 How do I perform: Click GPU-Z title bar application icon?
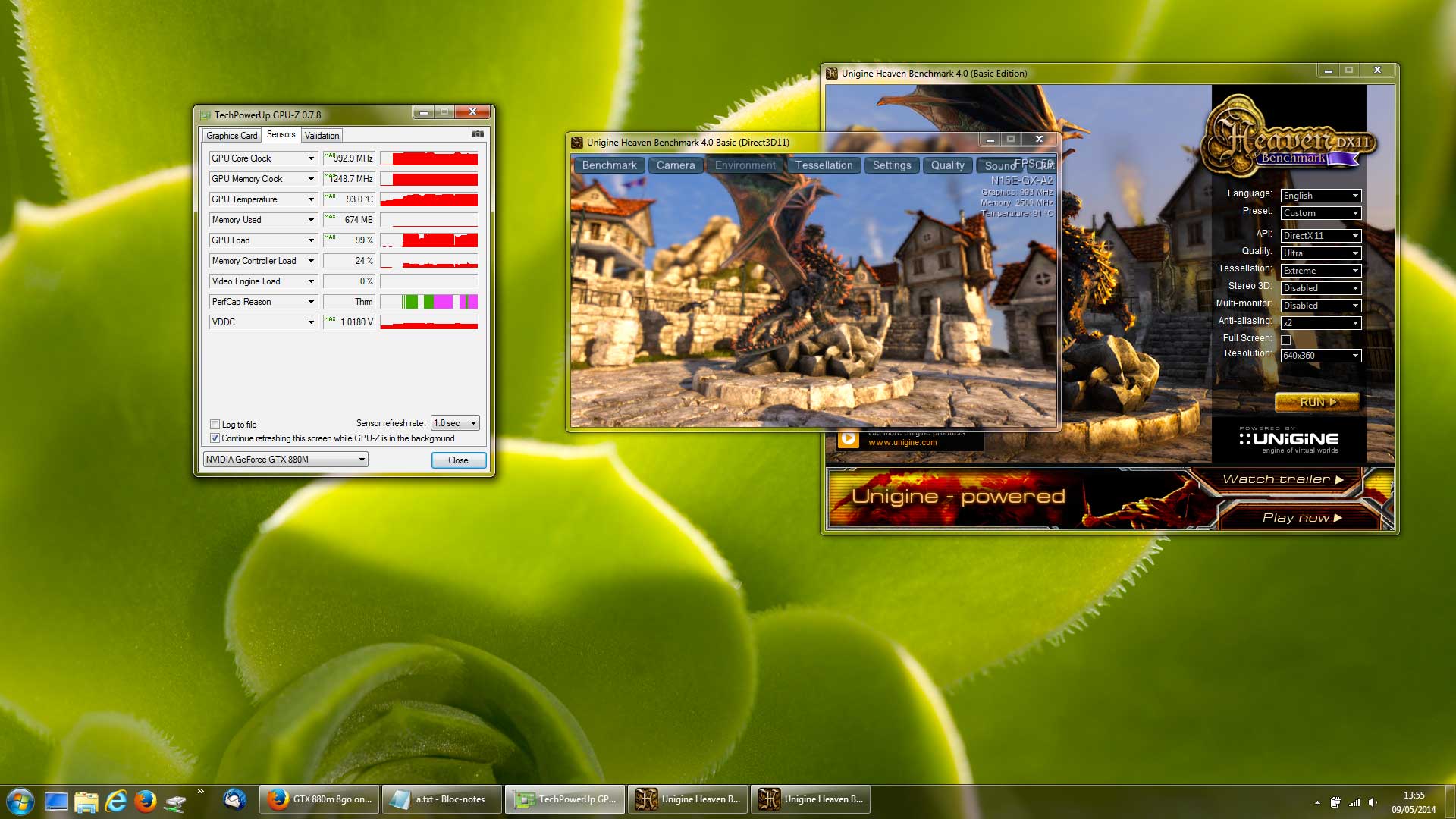point(205,115)
